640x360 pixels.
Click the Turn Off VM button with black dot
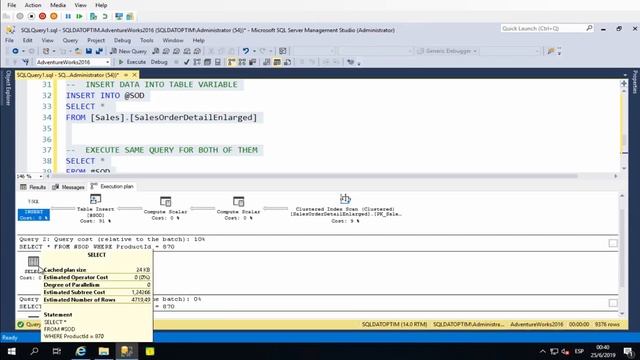point(31,16)
